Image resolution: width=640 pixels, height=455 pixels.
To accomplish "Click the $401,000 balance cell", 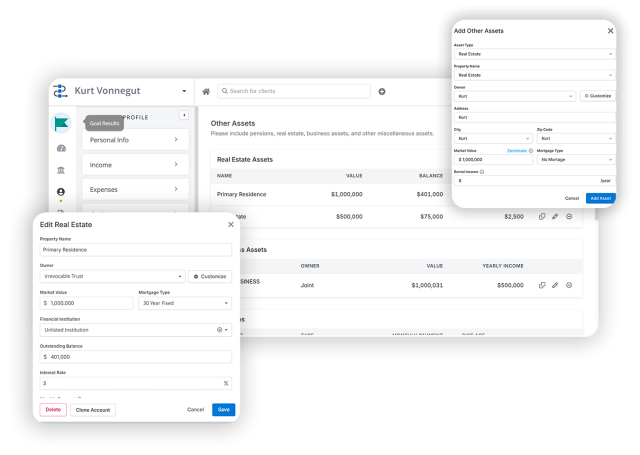I will [430, 194].
